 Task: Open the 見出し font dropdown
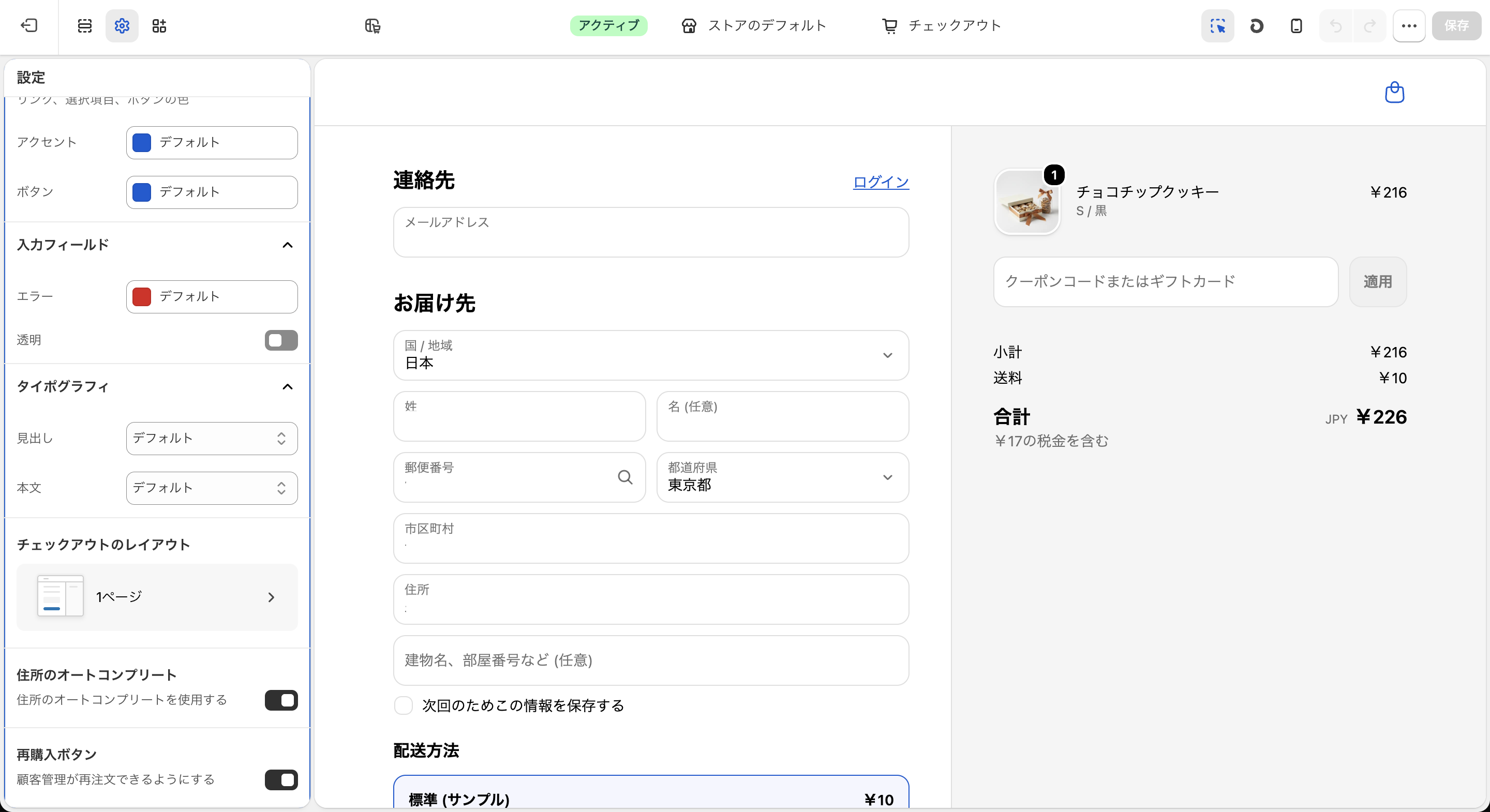click(x=212, y=439)
